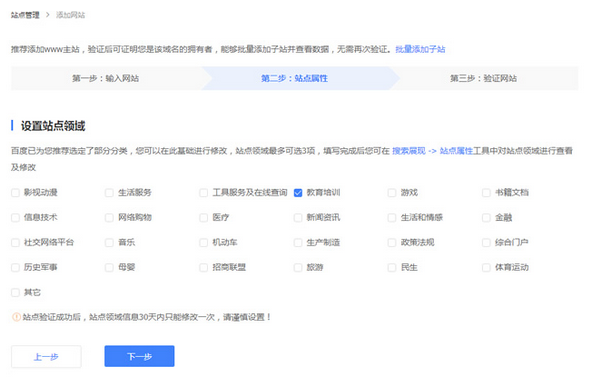Check the 历史军事 checkbox
The height and width of the screenshot is (377, 604).
[15, 267]
